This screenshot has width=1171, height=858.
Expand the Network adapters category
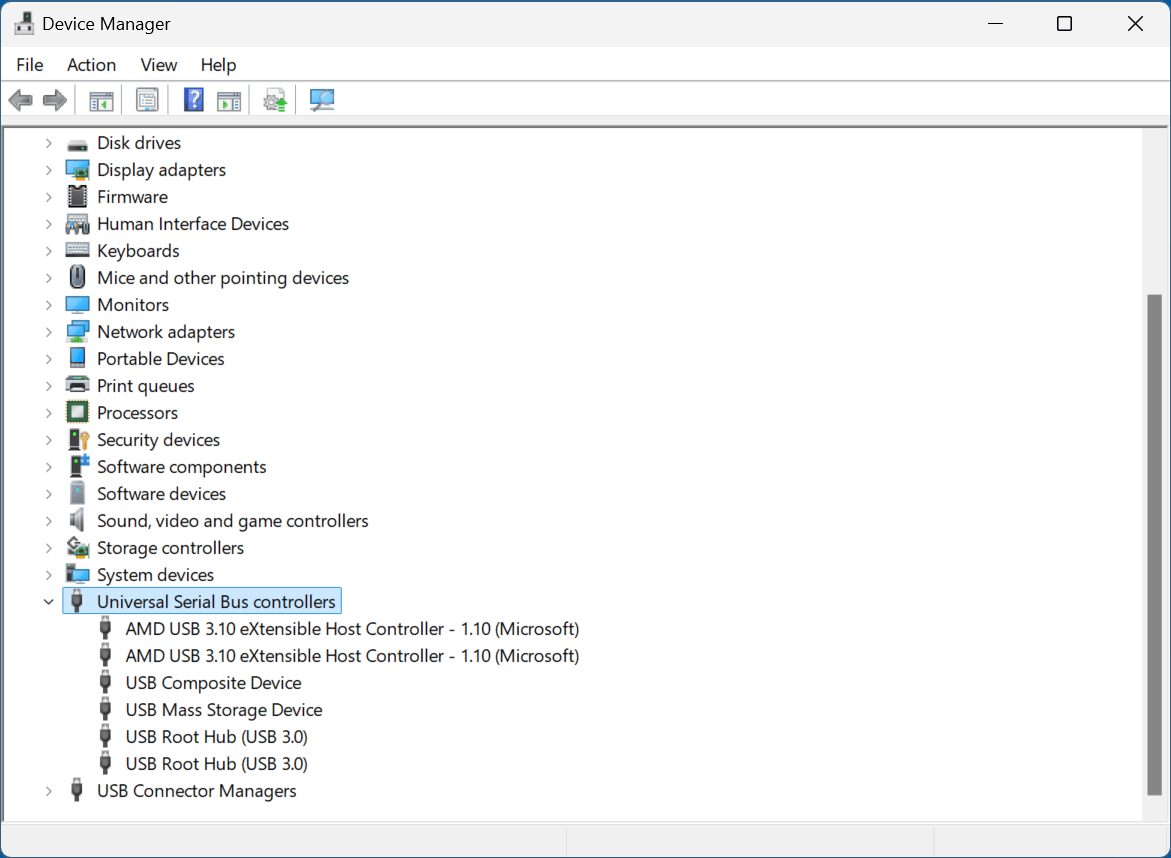(x=48, y=331)
